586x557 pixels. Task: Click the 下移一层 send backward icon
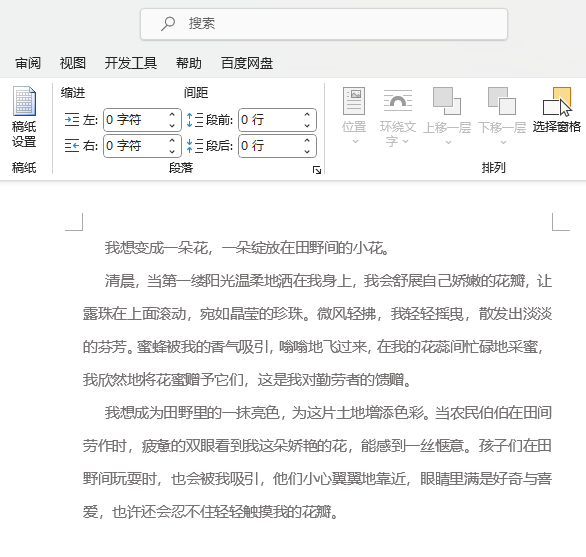tap(502, 101)
